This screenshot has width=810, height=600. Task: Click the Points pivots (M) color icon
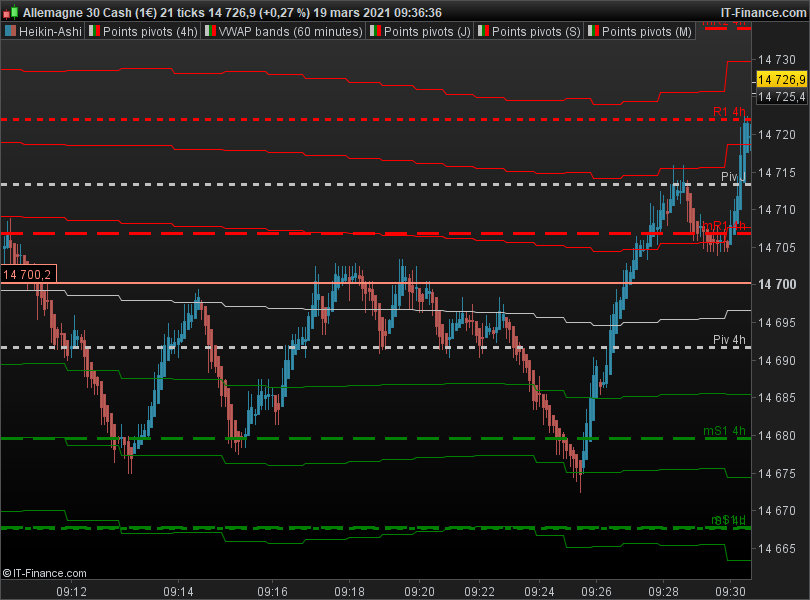tap(594, 31)
